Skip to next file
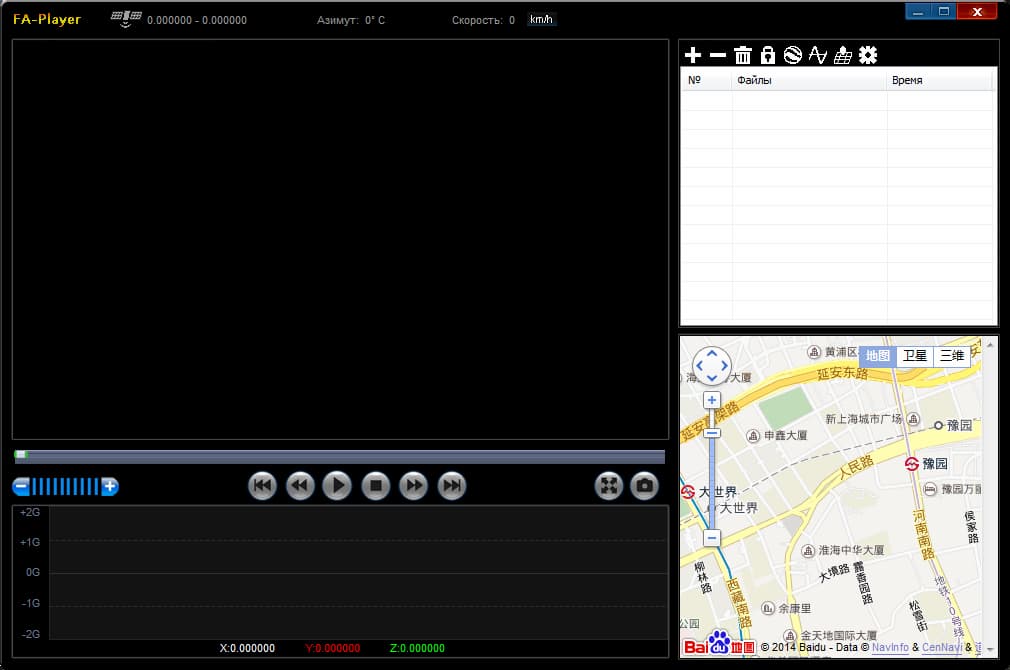This screenshot has width=1010, height=670. point(452,486)
